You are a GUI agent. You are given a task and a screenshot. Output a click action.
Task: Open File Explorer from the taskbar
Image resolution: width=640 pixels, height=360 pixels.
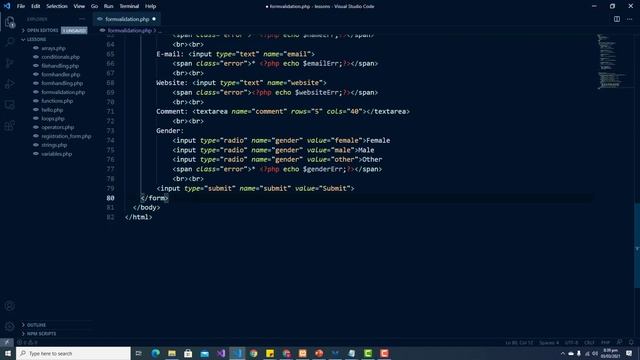click(x=172, y=353)
